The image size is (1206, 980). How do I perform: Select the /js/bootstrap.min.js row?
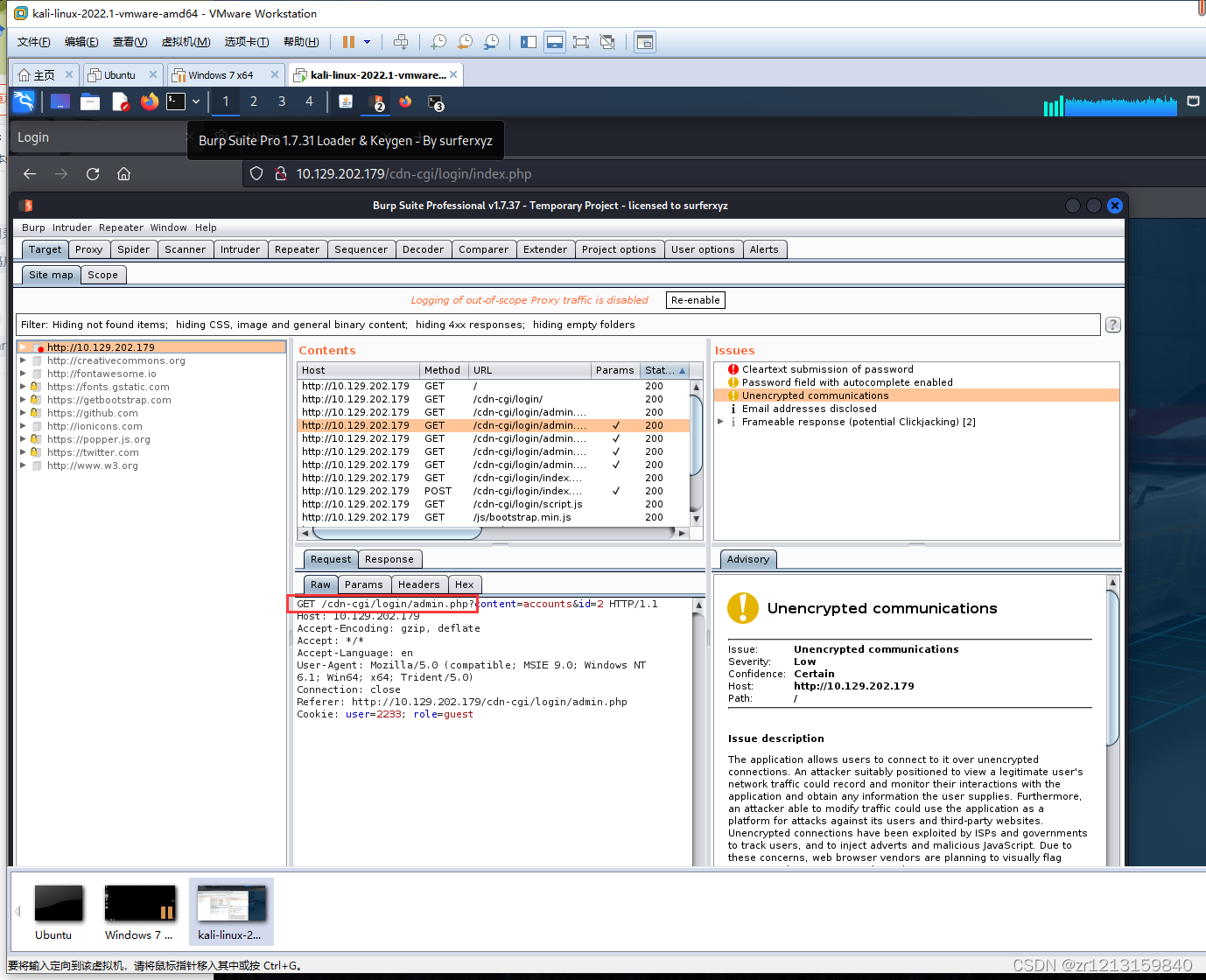494,517
